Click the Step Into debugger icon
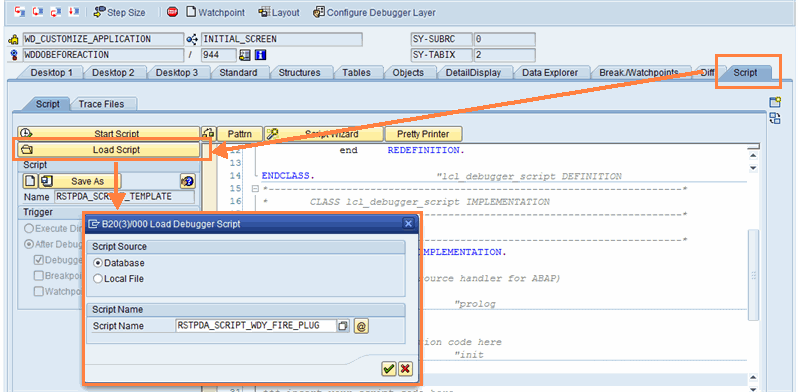The height and width of the screenshot is (392, 798). (20, 12)
